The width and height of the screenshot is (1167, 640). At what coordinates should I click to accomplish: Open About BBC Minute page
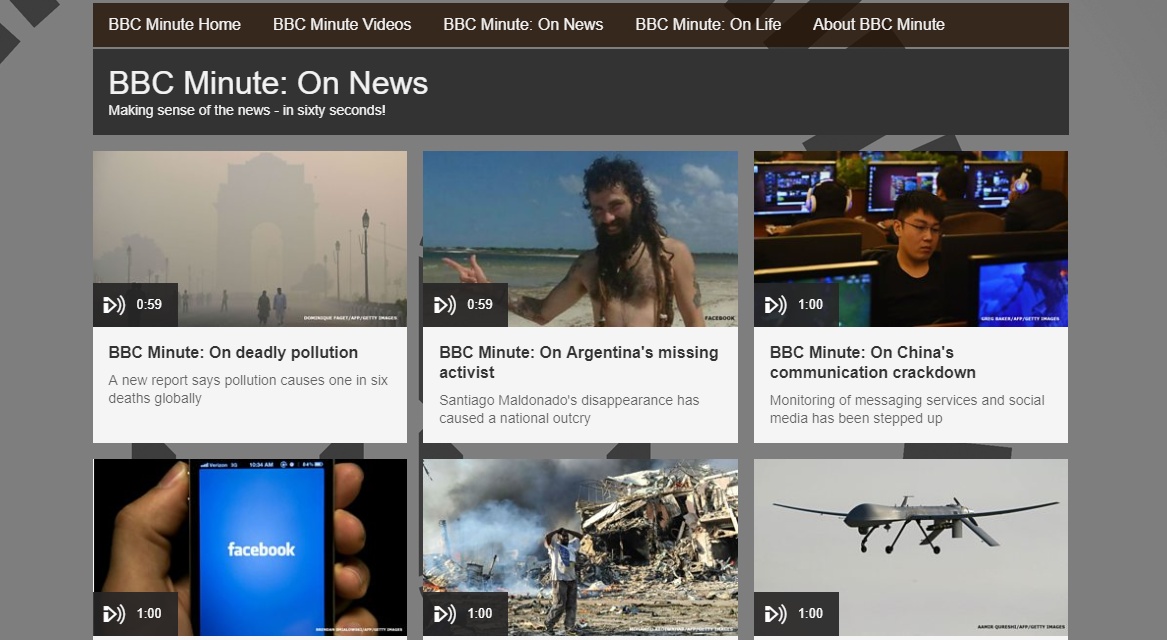878,25
